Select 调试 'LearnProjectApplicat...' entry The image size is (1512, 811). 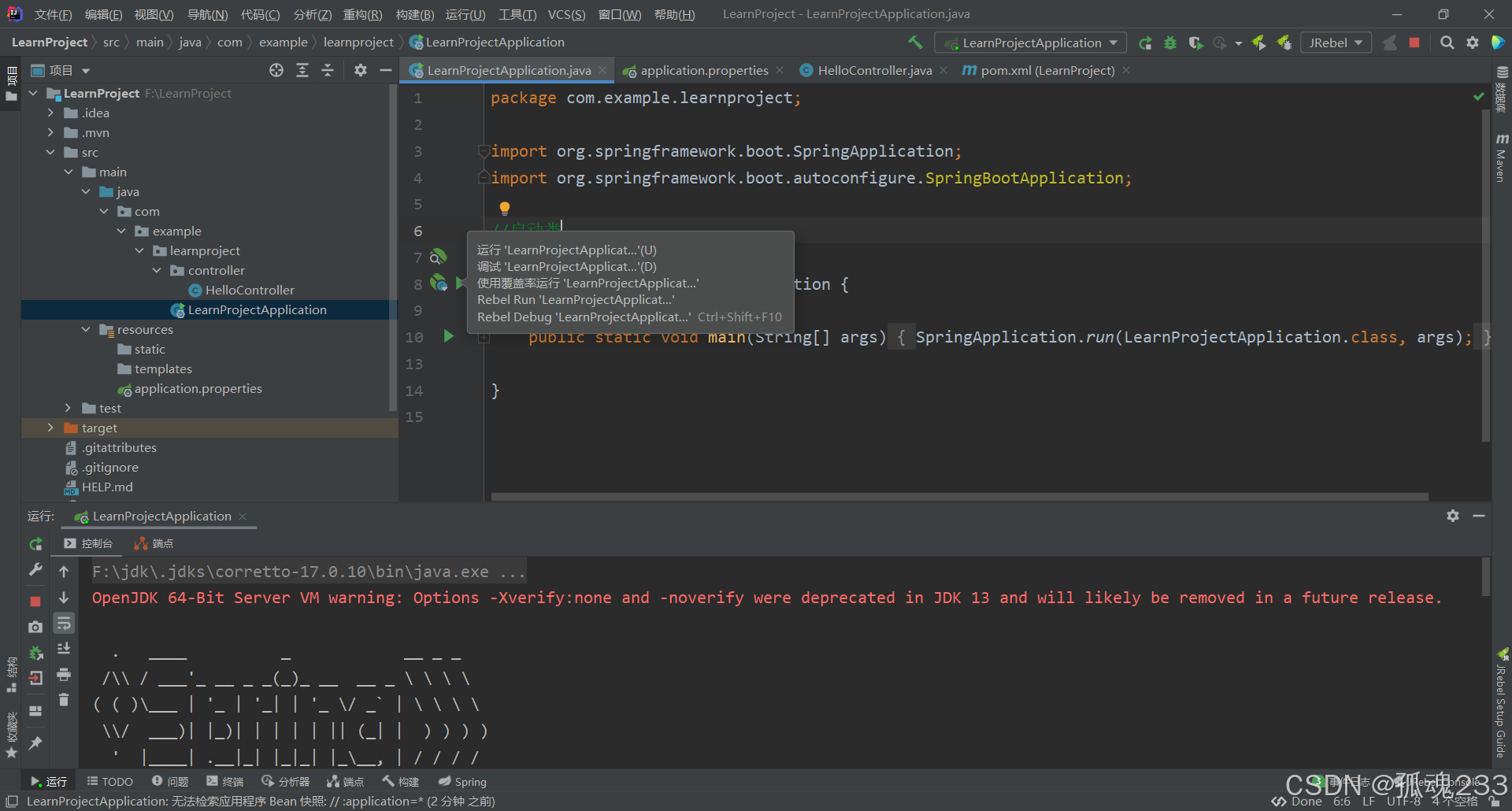point(567,267)
